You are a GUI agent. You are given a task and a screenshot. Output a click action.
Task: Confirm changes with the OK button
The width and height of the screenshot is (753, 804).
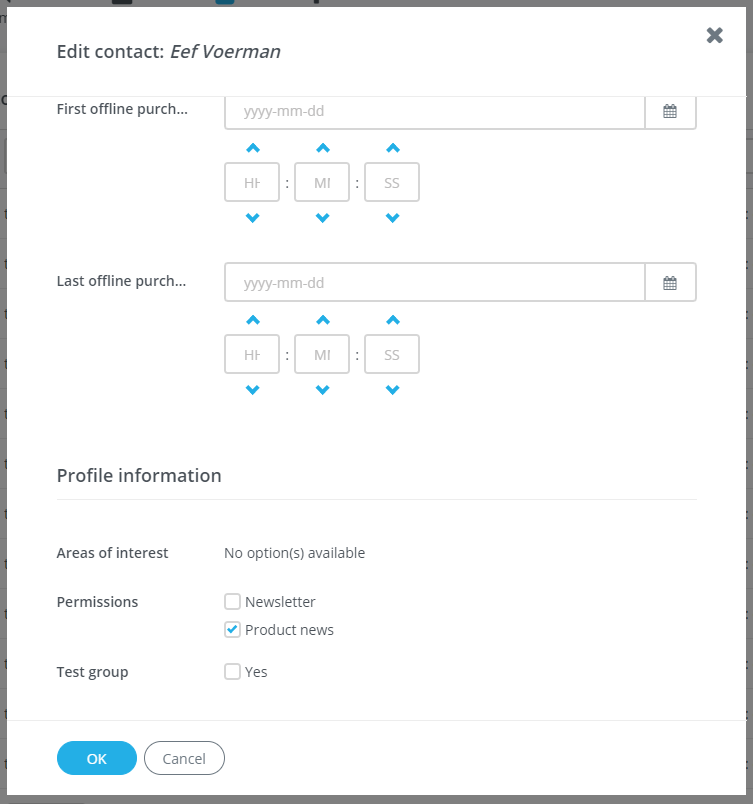tap(96, 758)
